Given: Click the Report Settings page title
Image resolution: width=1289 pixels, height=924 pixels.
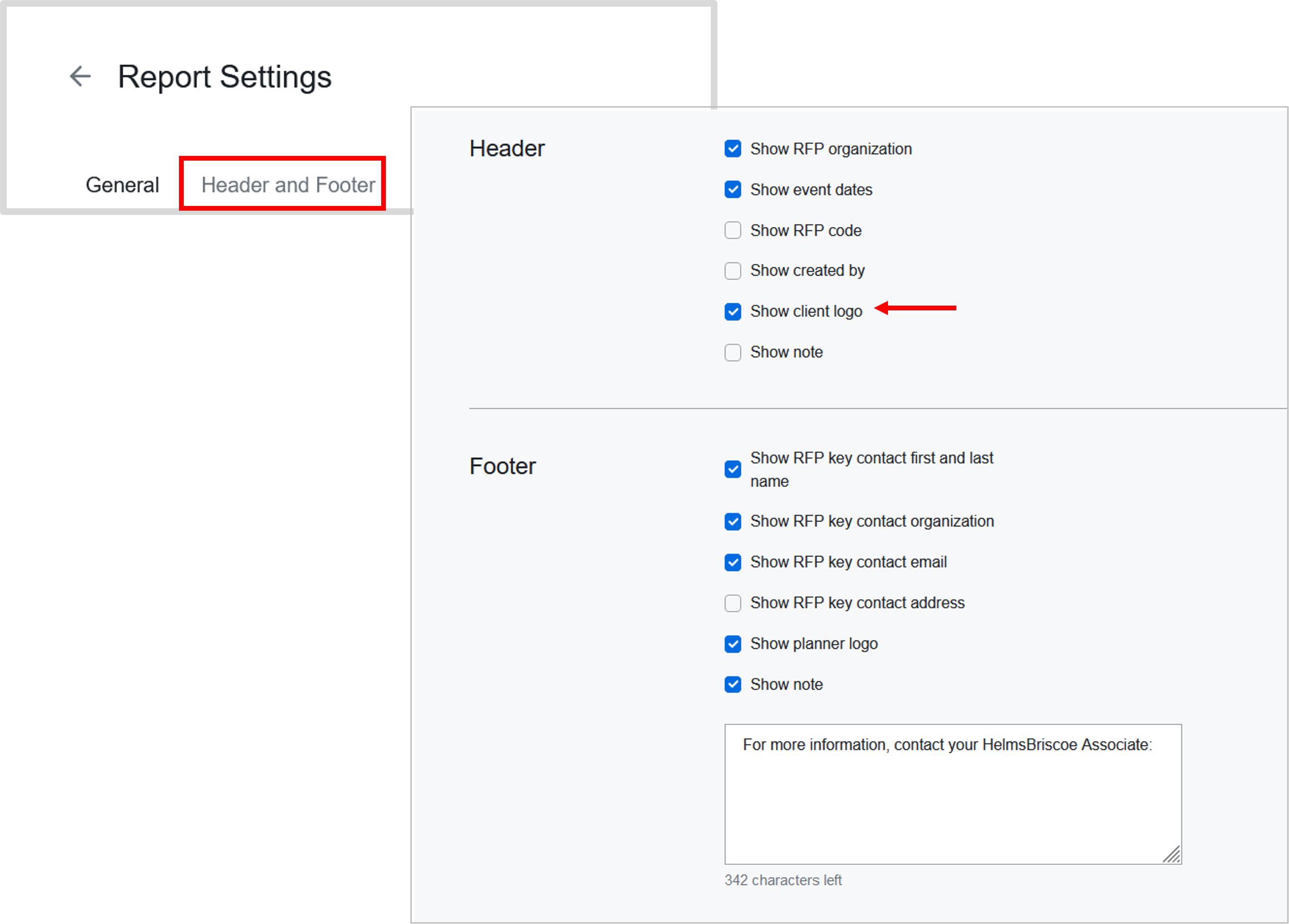Looking at the screenshot, I should (225, 77).
